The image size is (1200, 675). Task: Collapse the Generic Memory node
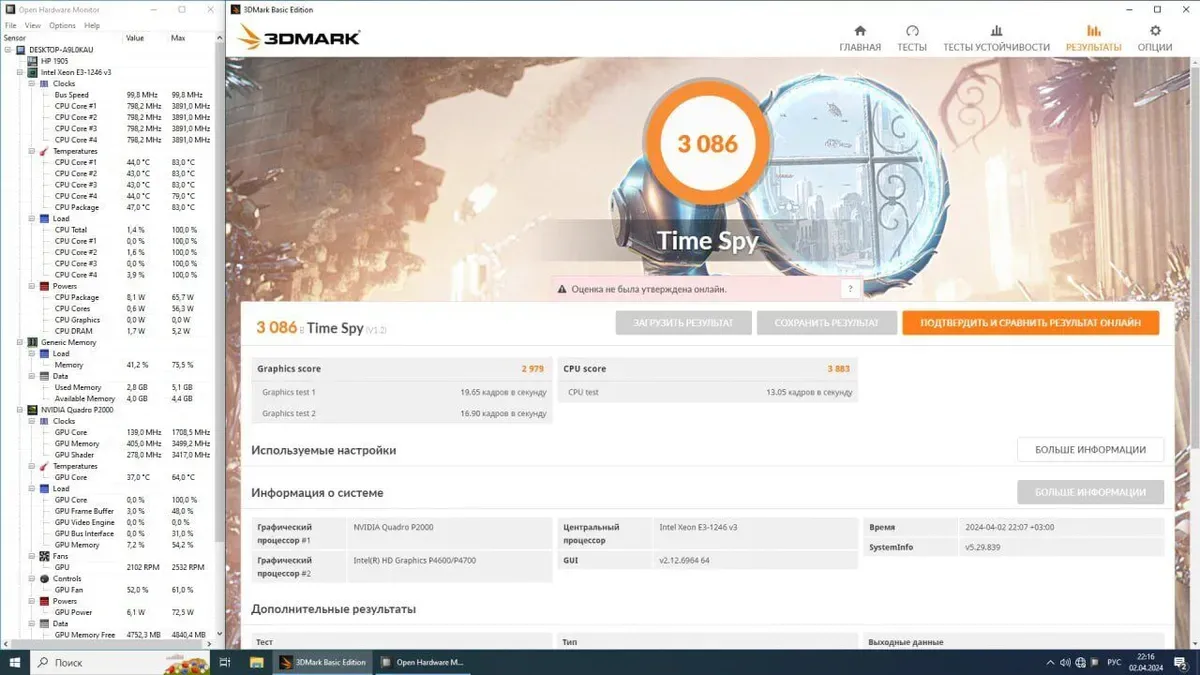point(20,342)
